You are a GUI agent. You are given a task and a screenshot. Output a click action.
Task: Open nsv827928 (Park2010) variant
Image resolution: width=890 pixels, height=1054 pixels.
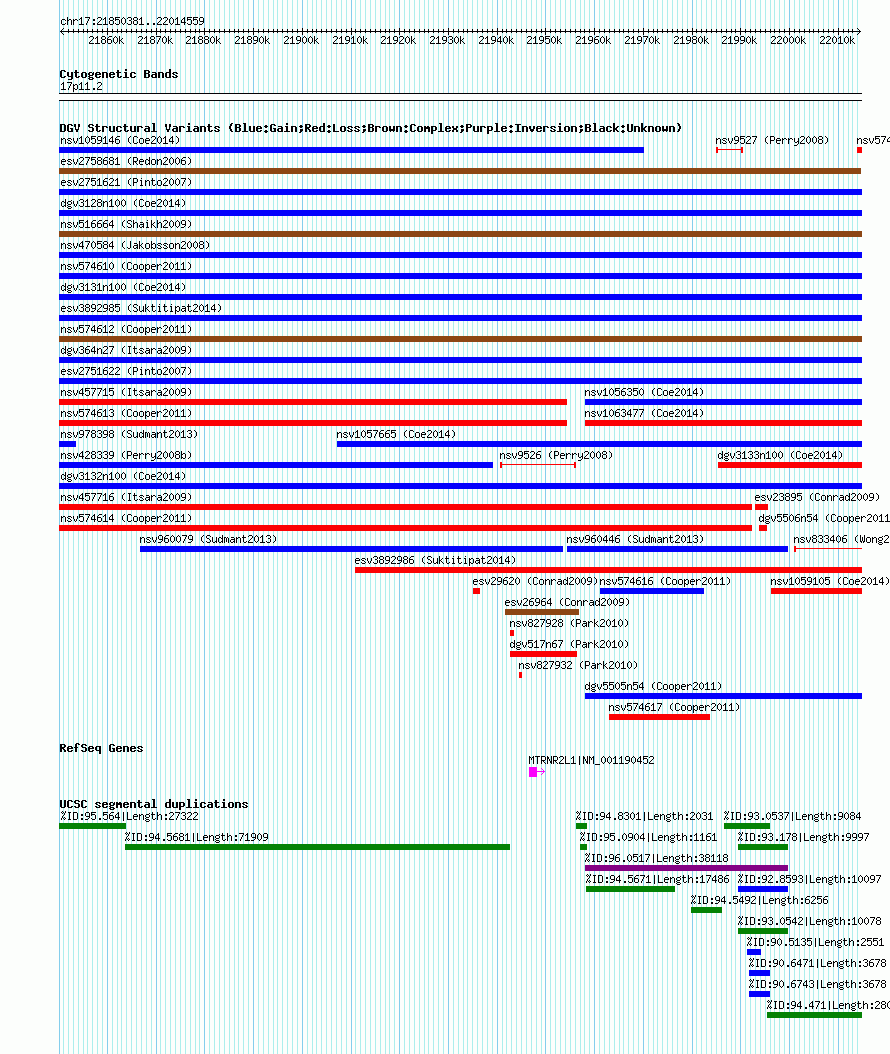point(569,623)
